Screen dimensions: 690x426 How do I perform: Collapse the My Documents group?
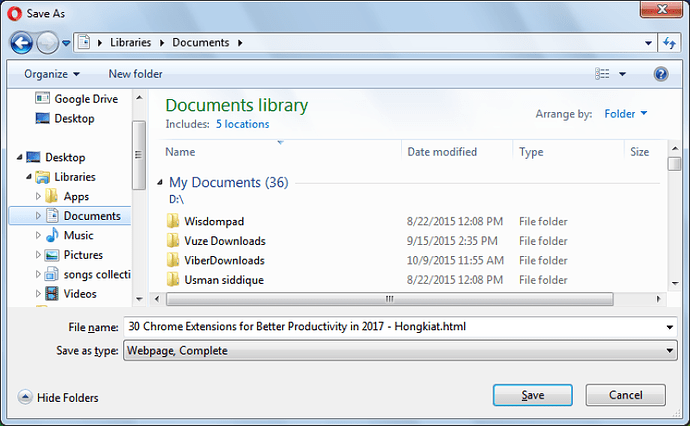(160, 182)
